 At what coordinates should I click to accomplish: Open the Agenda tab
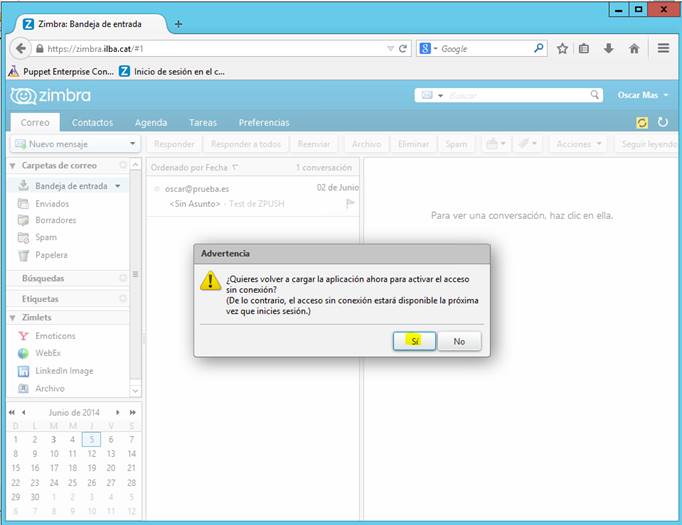(151, 123)
